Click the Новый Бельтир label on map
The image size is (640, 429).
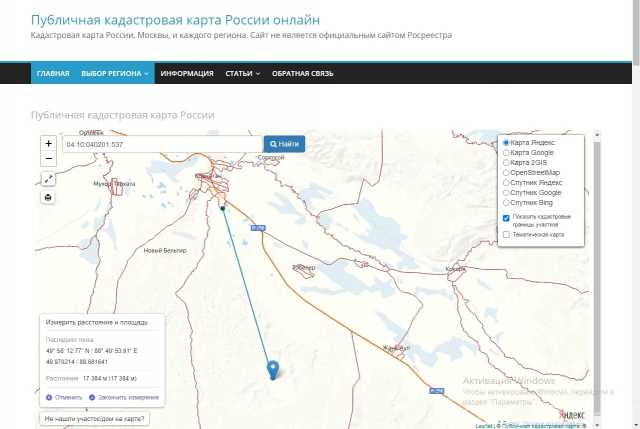point(165,251)
